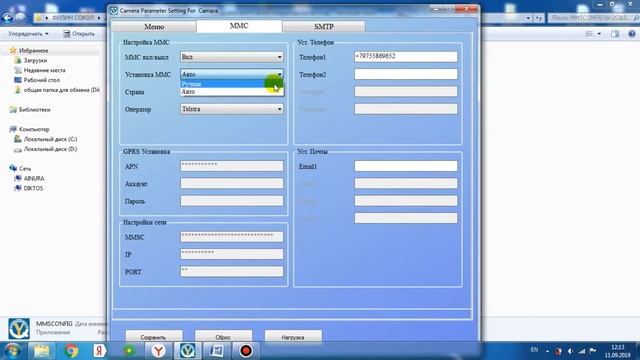Open Рабочий стол in Explorer sidebar
This screenshot has width=640, height=360.
tap(42, 80)
